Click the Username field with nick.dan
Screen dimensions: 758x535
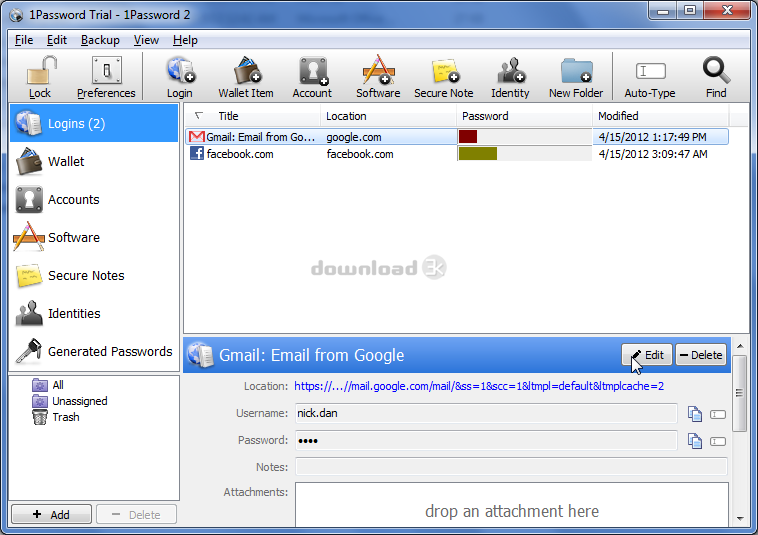[486, 414]
